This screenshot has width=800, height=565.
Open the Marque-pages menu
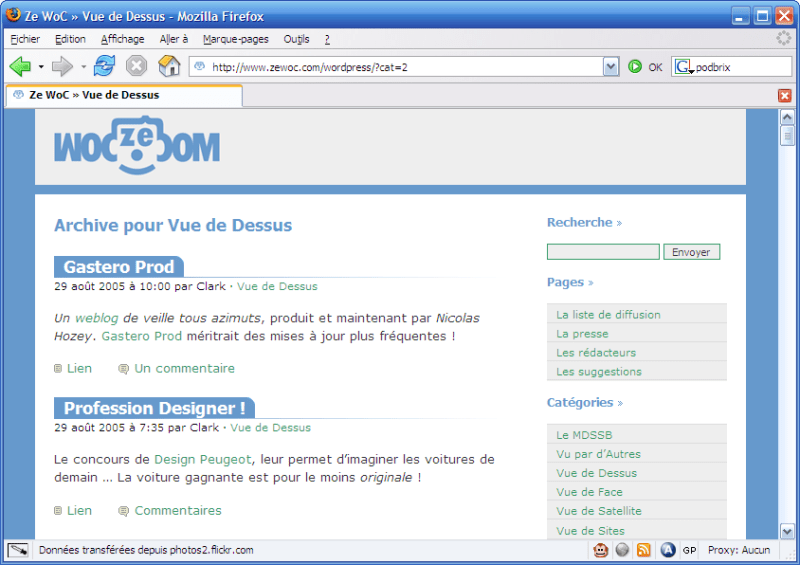pos(235,39)
